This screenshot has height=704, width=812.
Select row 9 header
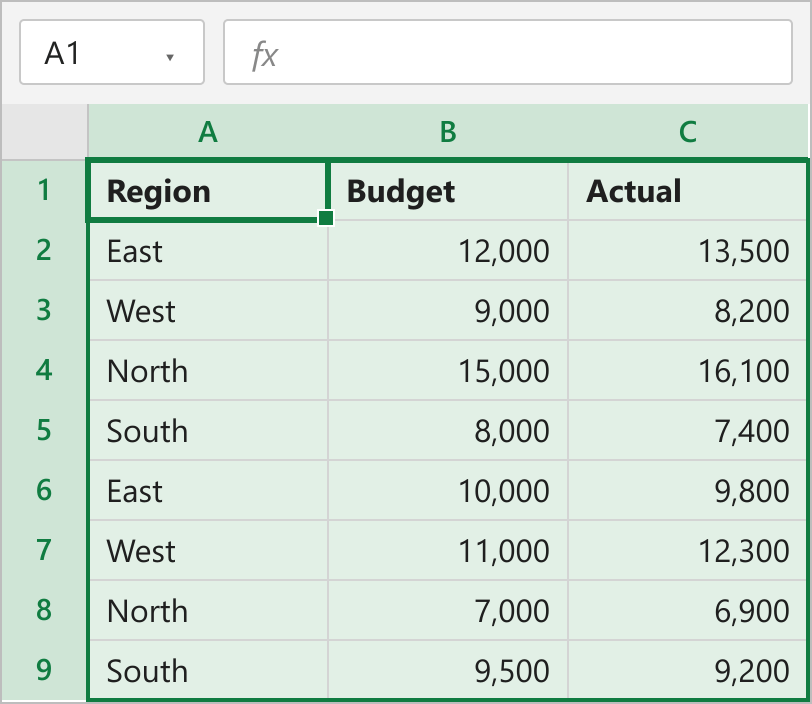pyautogui.click(x=45, y=670)
